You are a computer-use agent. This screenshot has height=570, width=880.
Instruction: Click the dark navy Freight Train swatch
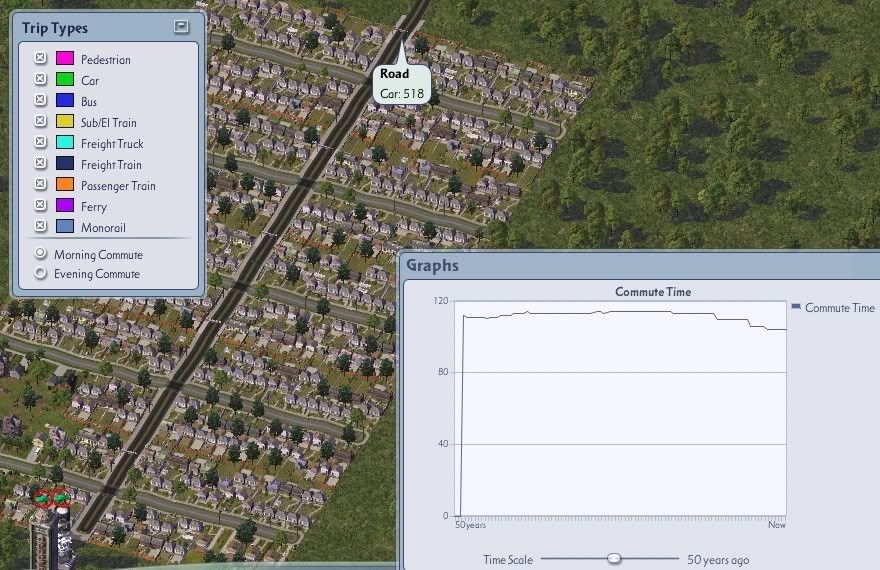[x=65, y=163]
